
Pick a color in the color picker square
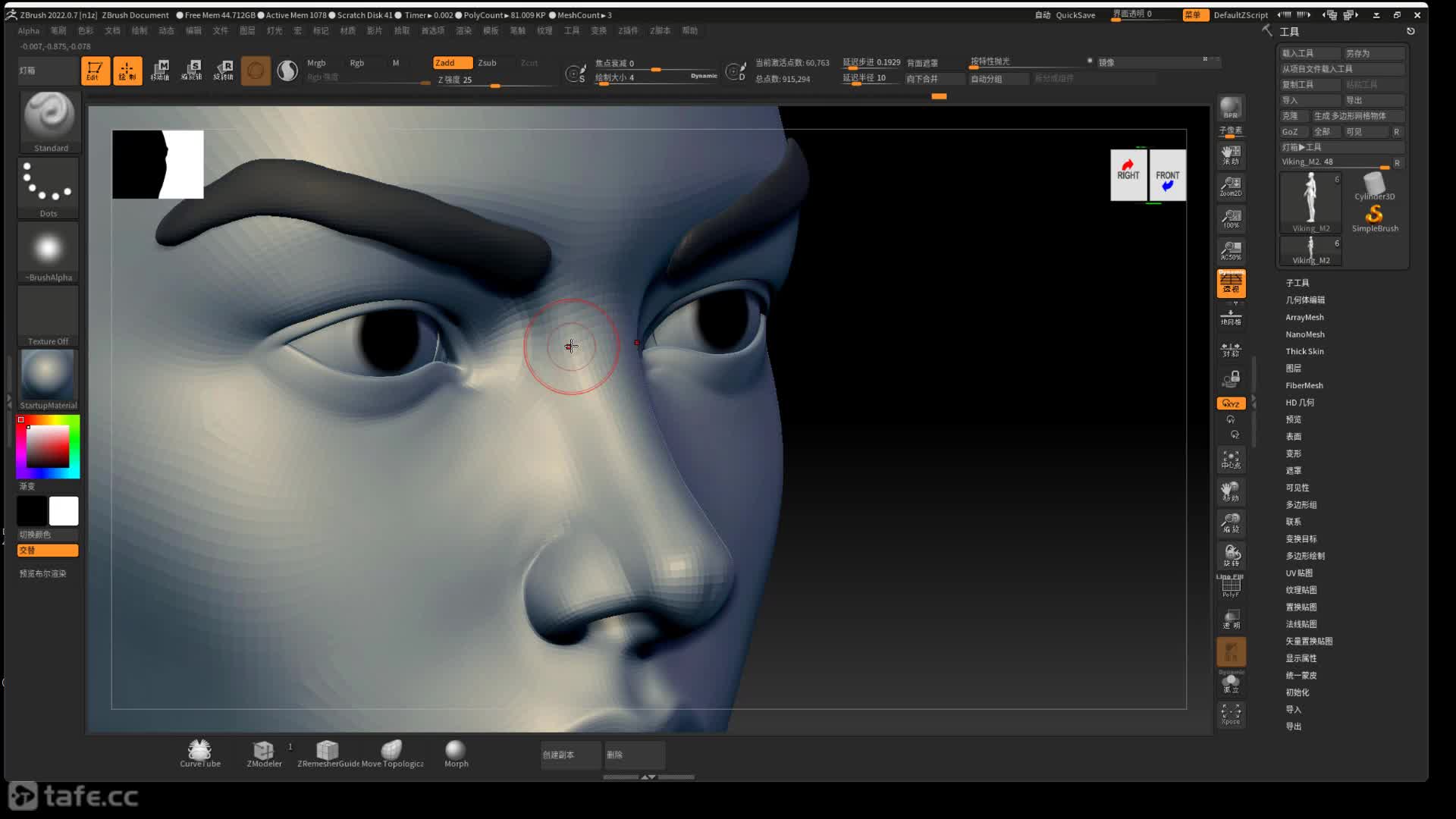pos(48,446)
